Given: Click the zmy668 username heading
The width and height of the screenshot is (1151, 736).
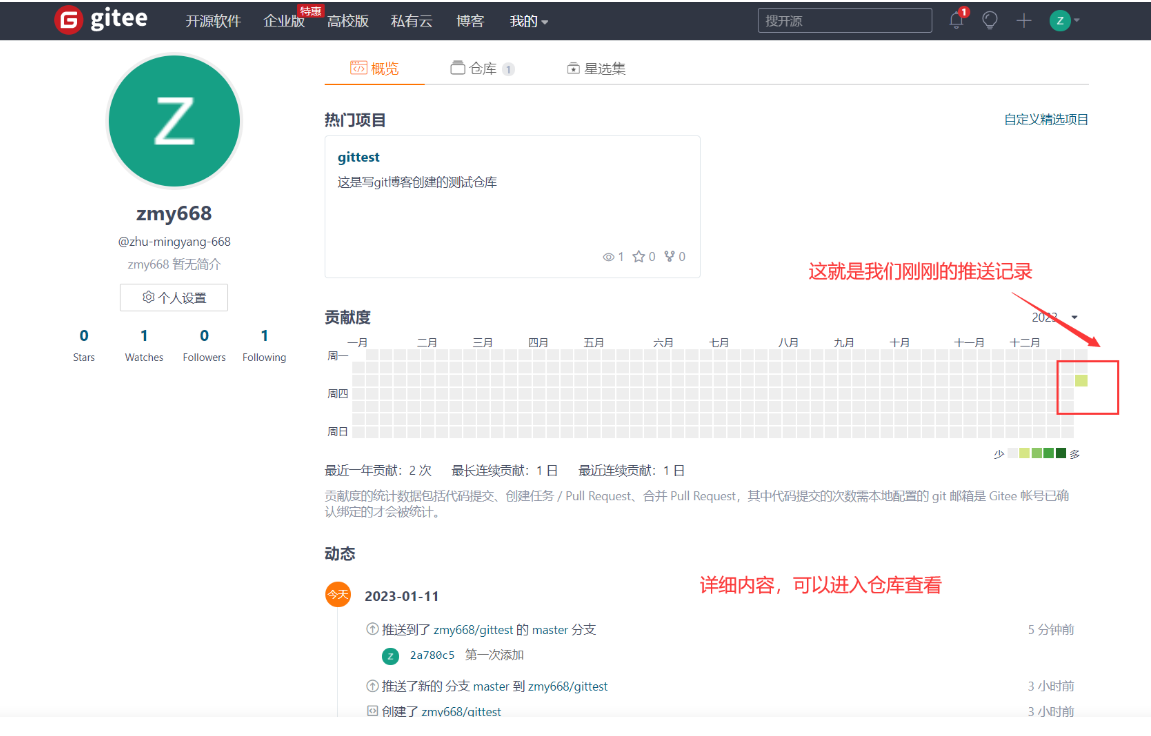Looking at the screenshot, I should [x=174, y=214].
